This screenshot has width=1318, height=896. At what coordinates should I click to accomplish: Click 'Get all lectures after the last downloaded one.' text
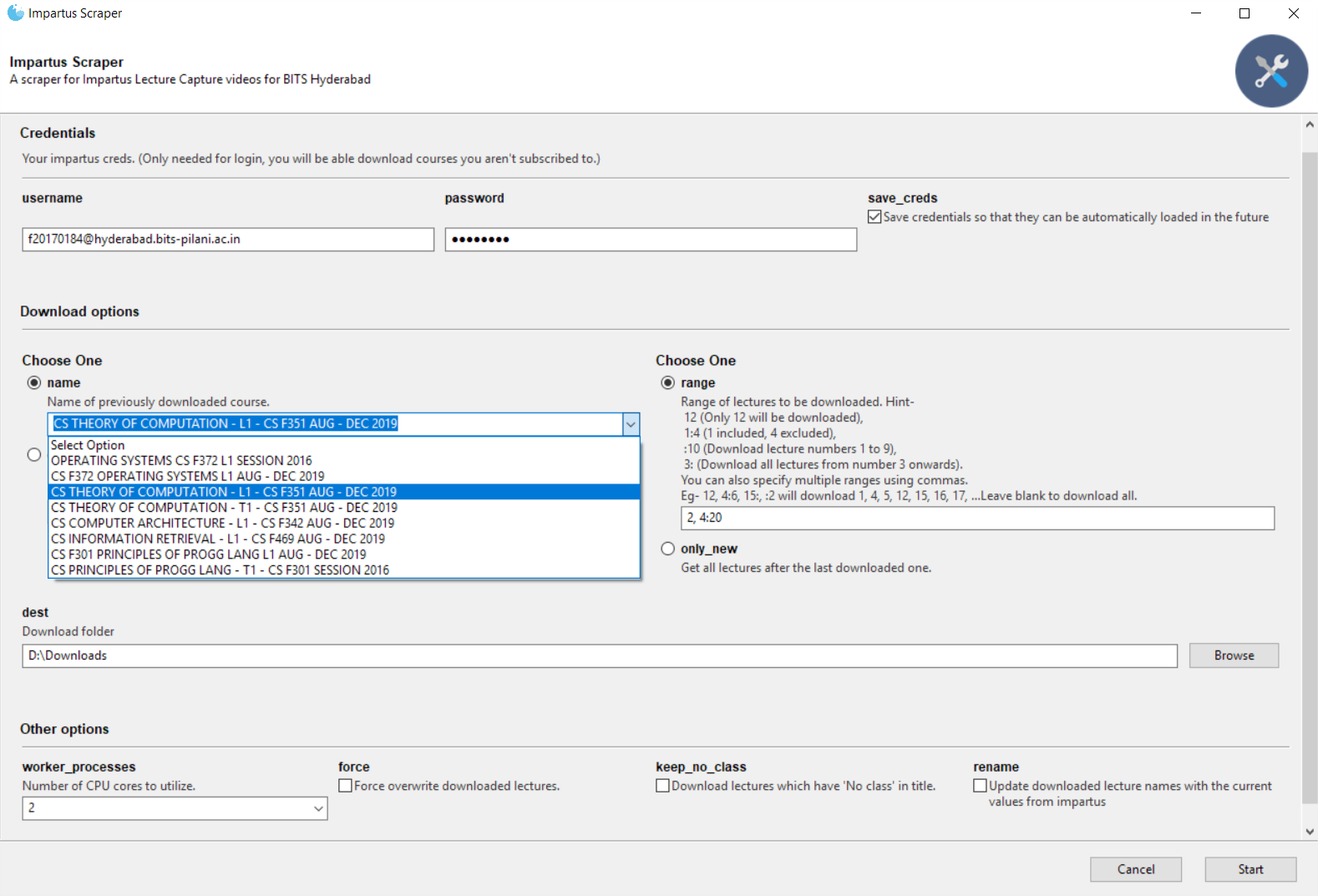pos(806,568)
